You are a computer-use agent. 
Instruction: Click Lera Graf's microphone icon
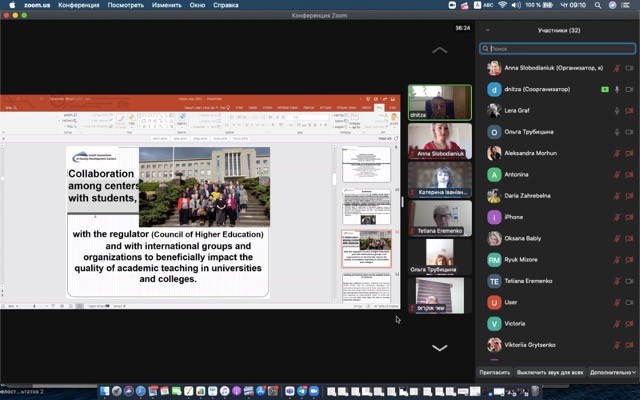pos(617,110)
